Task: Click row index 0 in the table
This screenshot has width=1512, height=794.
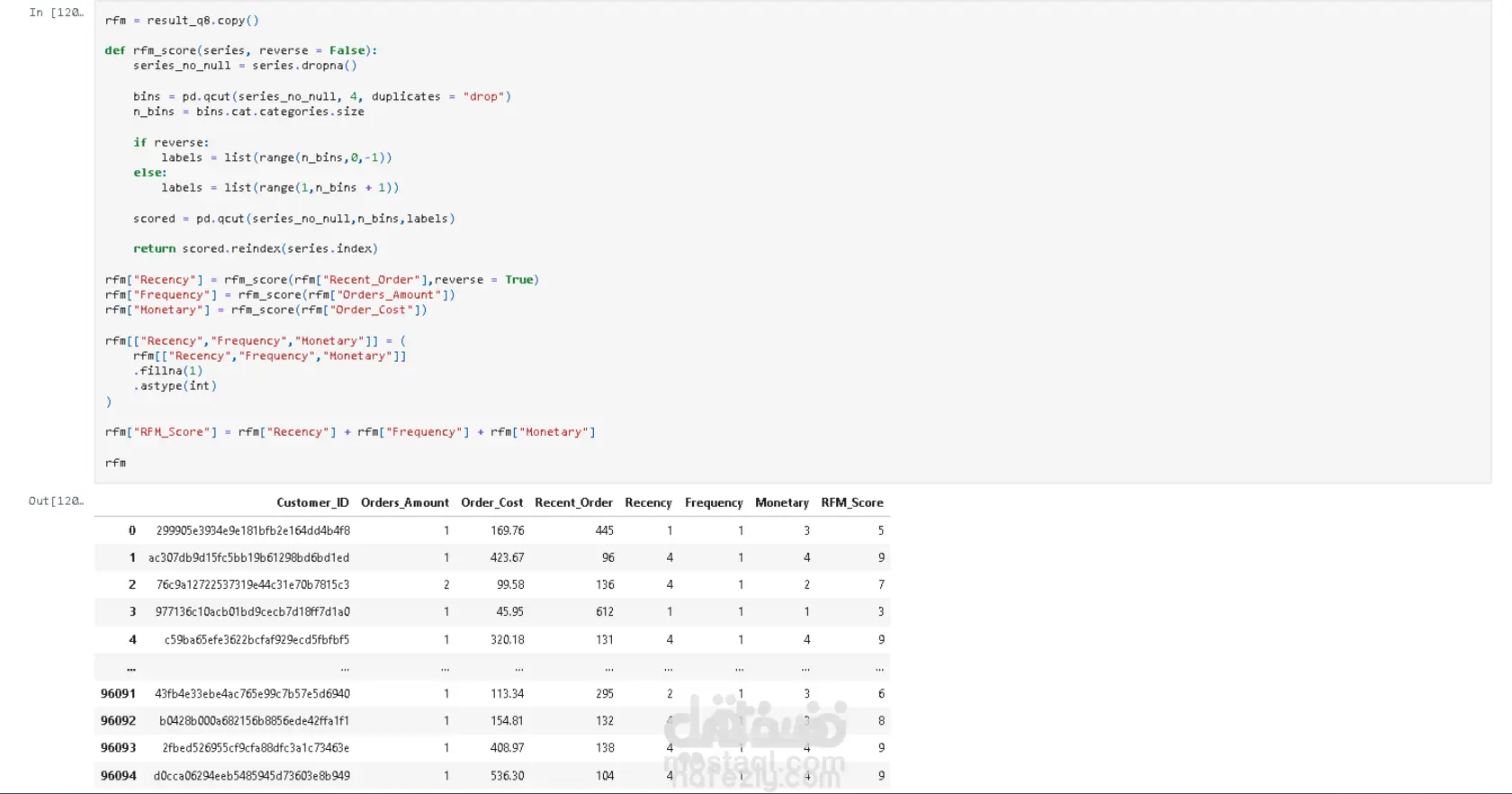Action: 132,531
